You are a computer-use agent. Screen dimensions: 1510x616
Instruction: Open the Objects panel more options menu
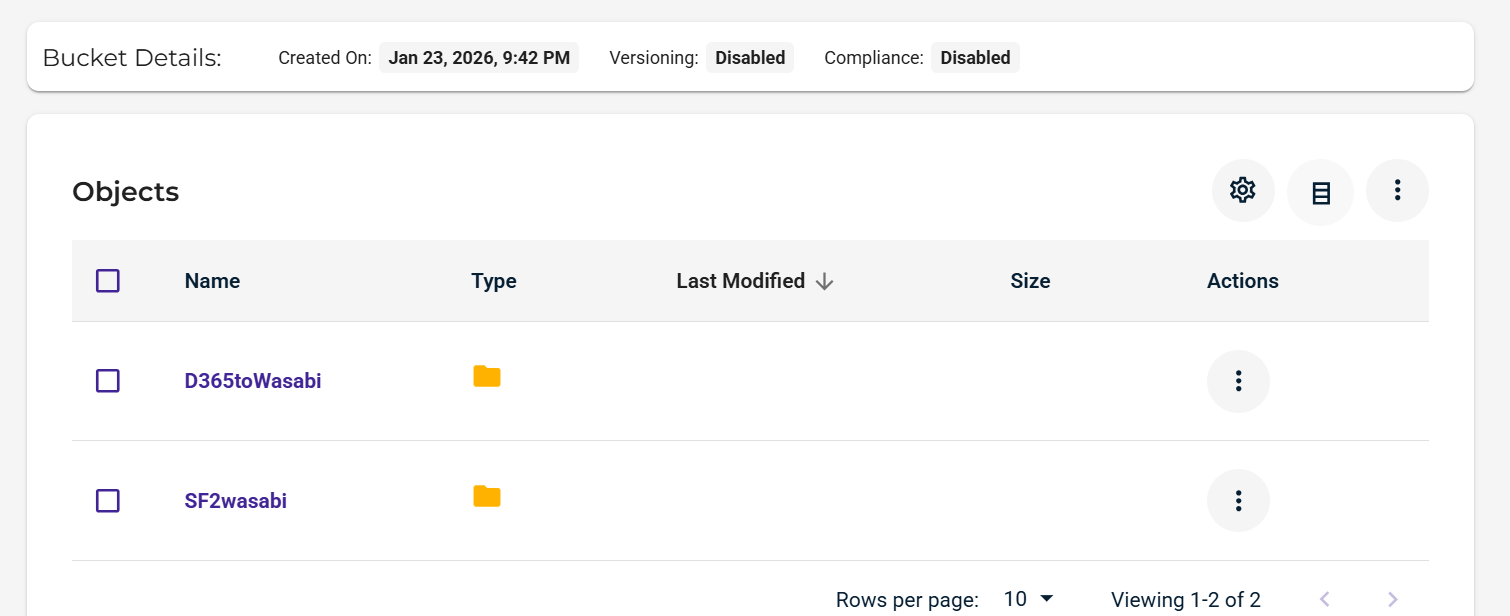click(1397, 190)
